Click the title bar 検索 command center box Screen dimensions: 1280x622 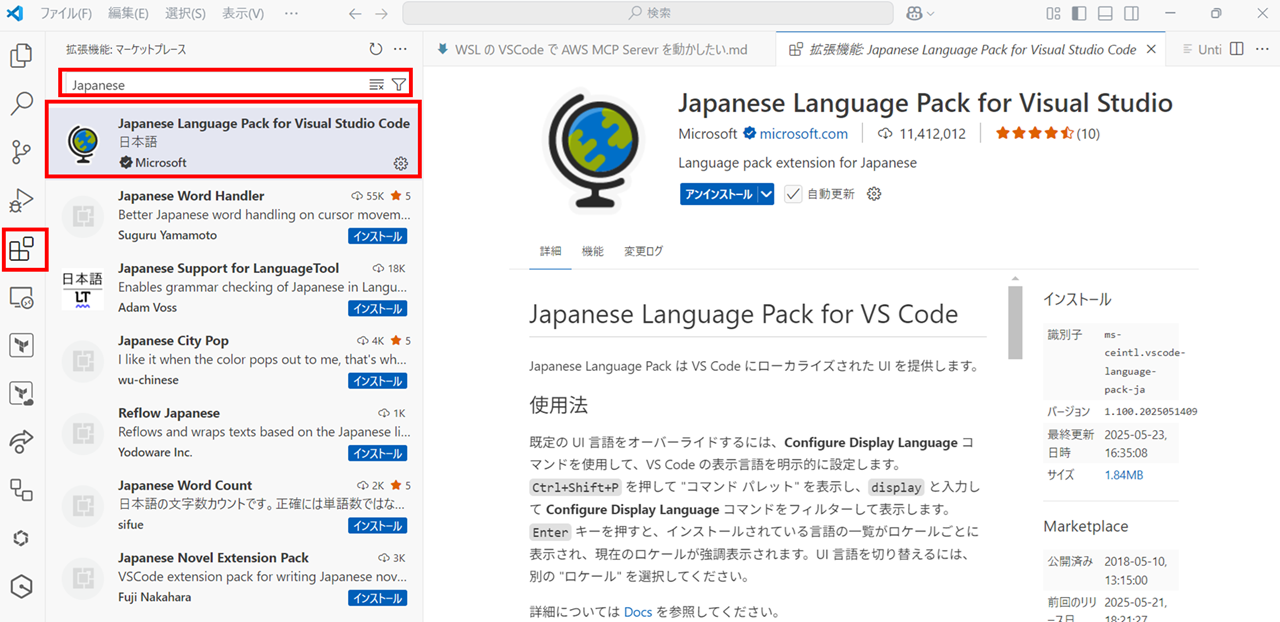tap(648, 14)
